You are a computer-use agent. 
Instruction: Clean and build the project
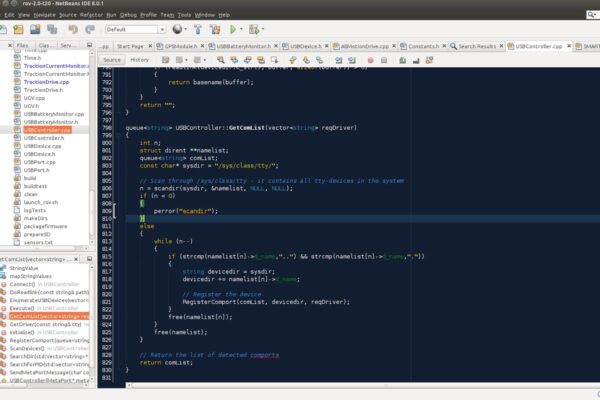click(215, 29)
